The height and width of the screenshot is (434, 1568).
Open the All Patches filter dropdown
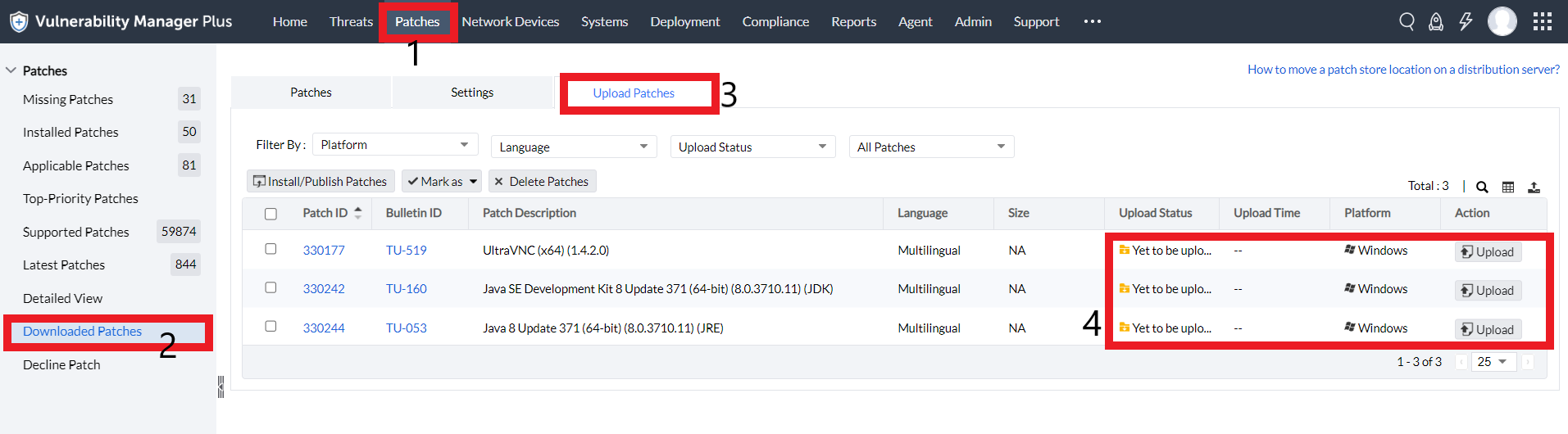[931, 147]
